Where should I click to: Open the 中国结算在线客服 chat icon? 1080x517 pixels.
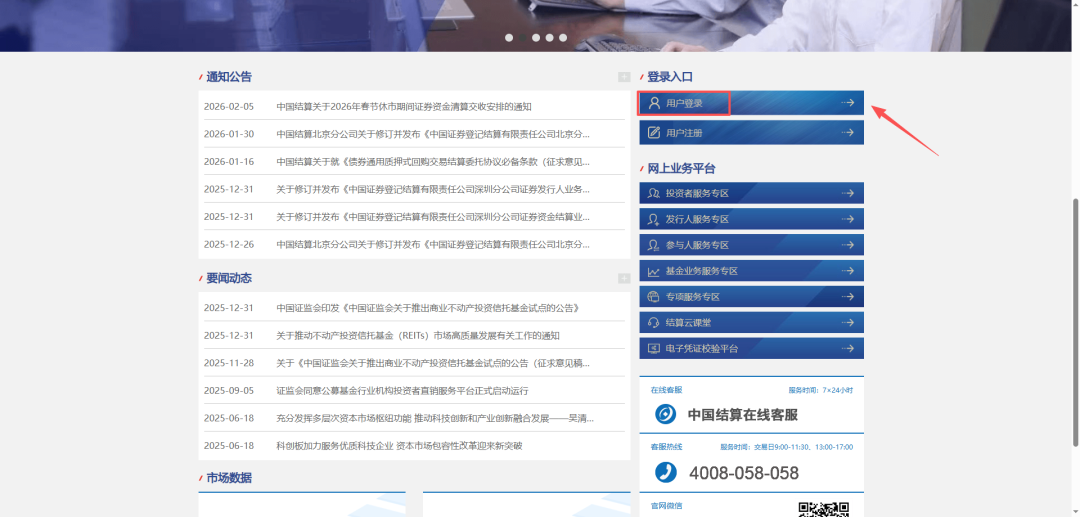pos(665,414)
